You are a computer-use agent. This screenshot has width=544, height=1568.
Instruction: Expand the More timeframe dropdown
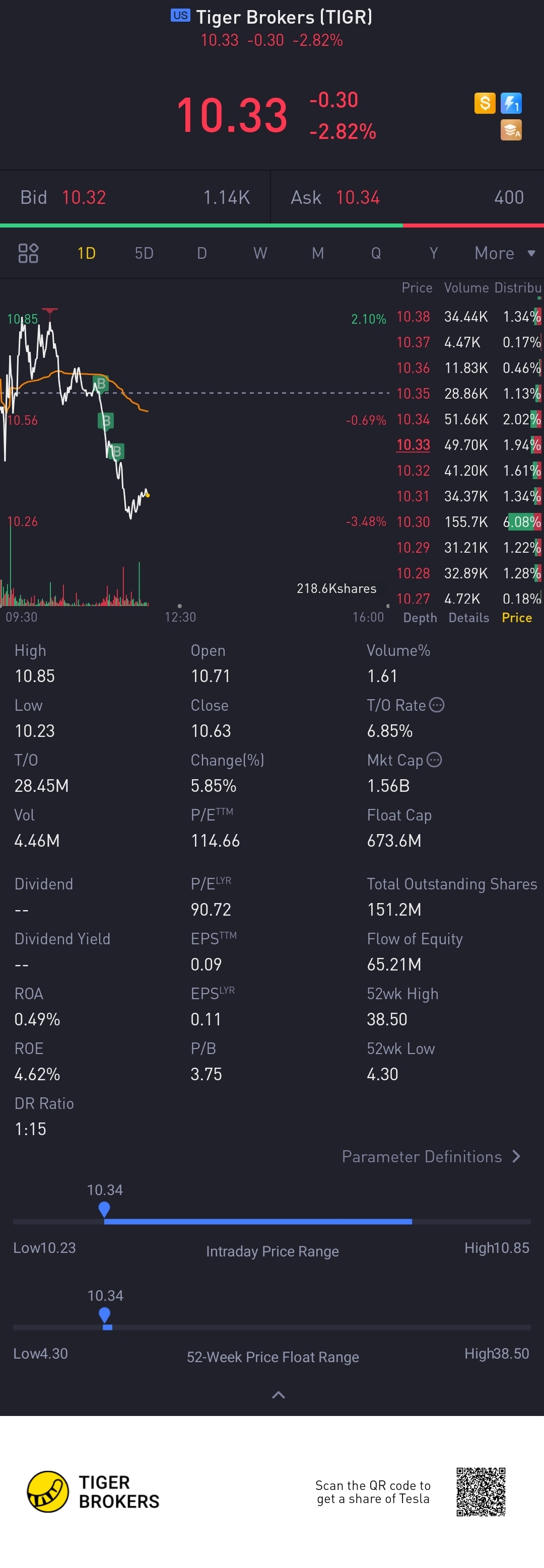point(505,253)
